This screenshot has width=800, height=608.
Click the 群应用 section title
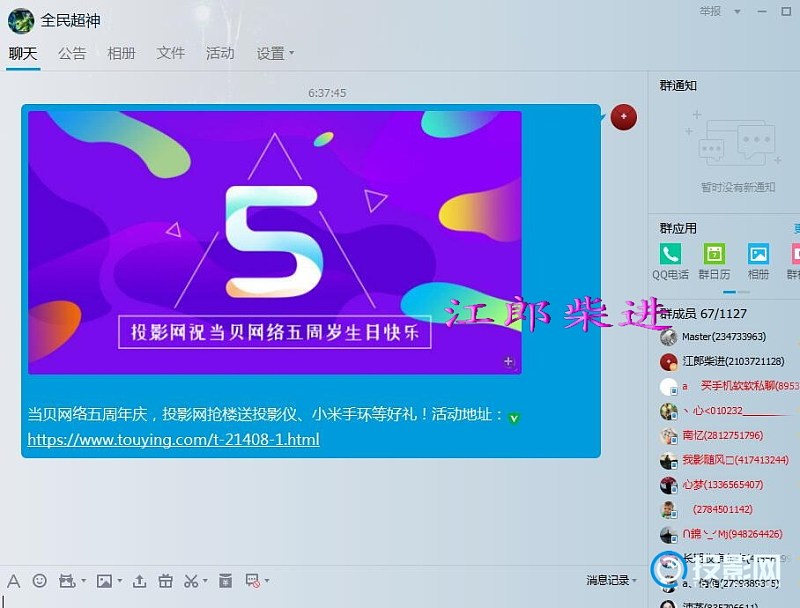(678, 229)
